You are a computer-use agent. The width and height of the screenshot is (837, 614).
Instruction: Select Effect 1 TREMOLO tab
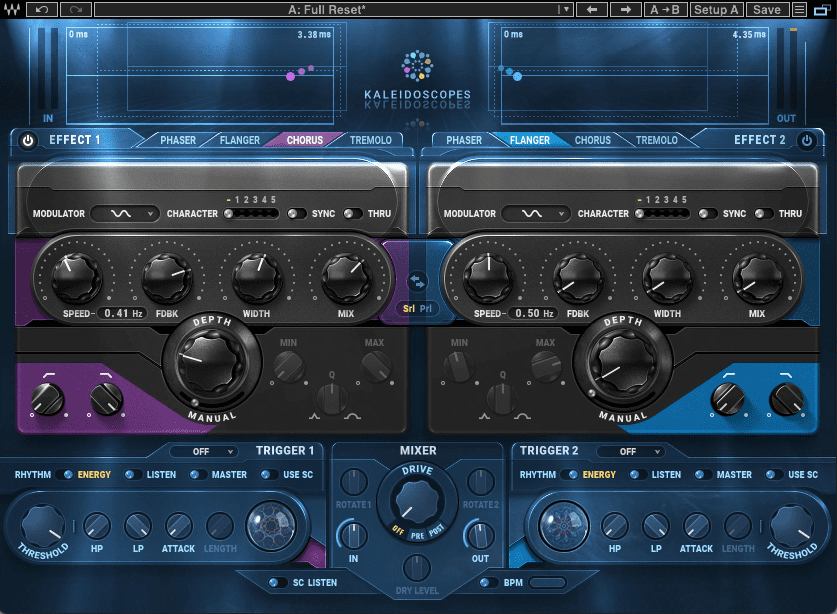pyautogui.click(x=370, y=140)
